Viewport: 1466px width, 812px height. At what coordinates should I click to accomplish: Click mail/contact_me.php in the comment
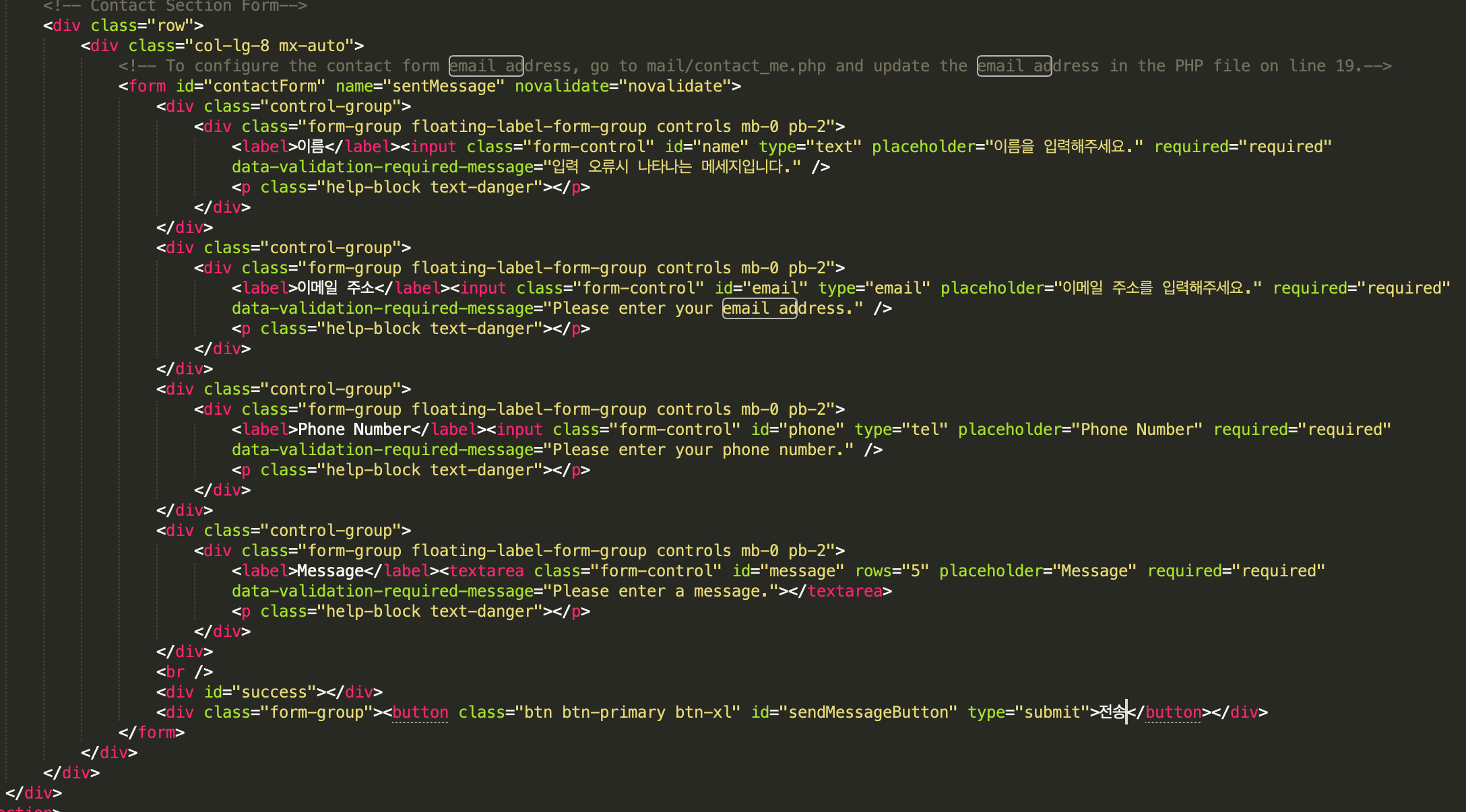[736, 66]
